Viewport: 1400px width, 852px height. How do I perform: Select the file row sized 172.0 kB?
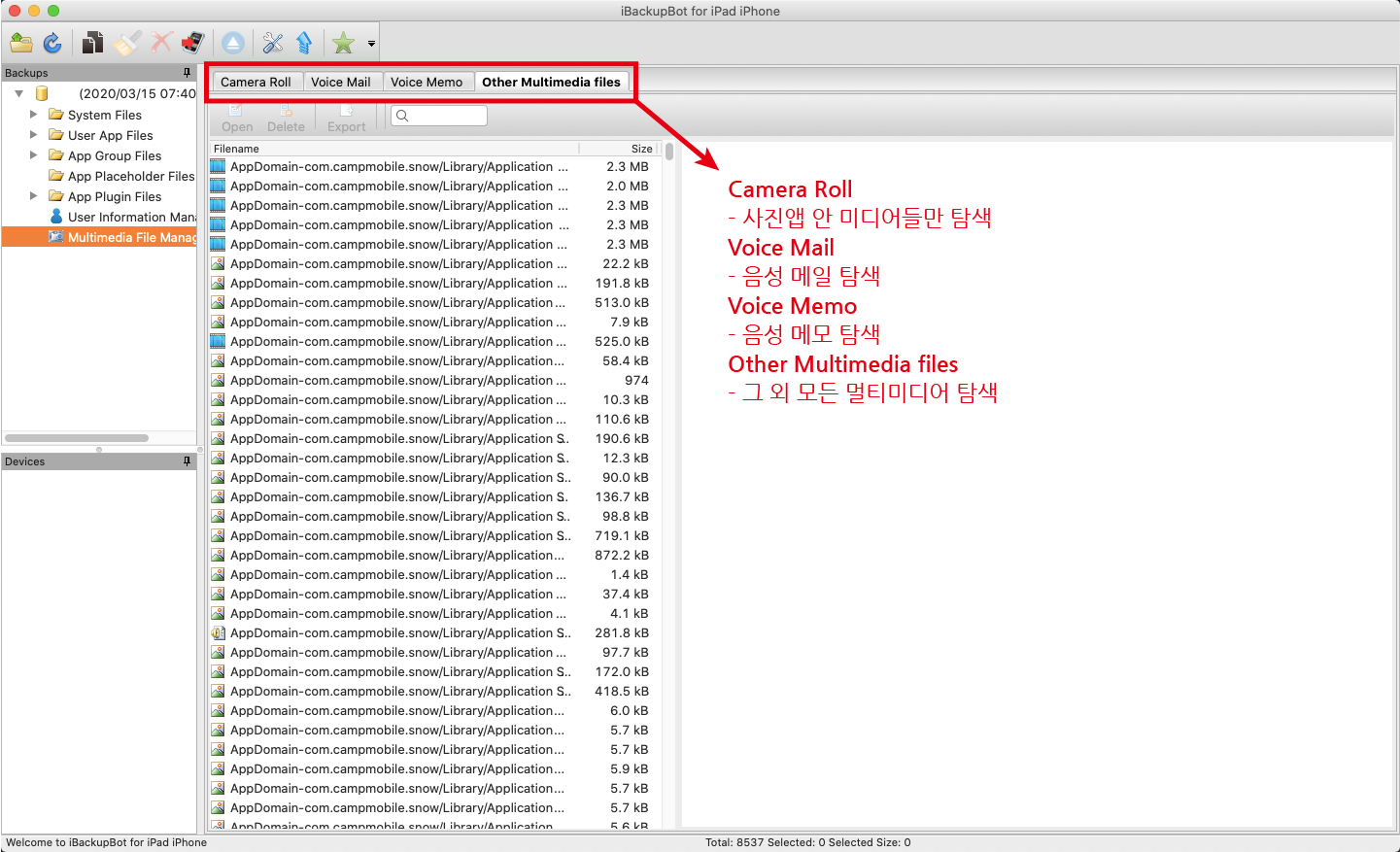click(434, 671)
